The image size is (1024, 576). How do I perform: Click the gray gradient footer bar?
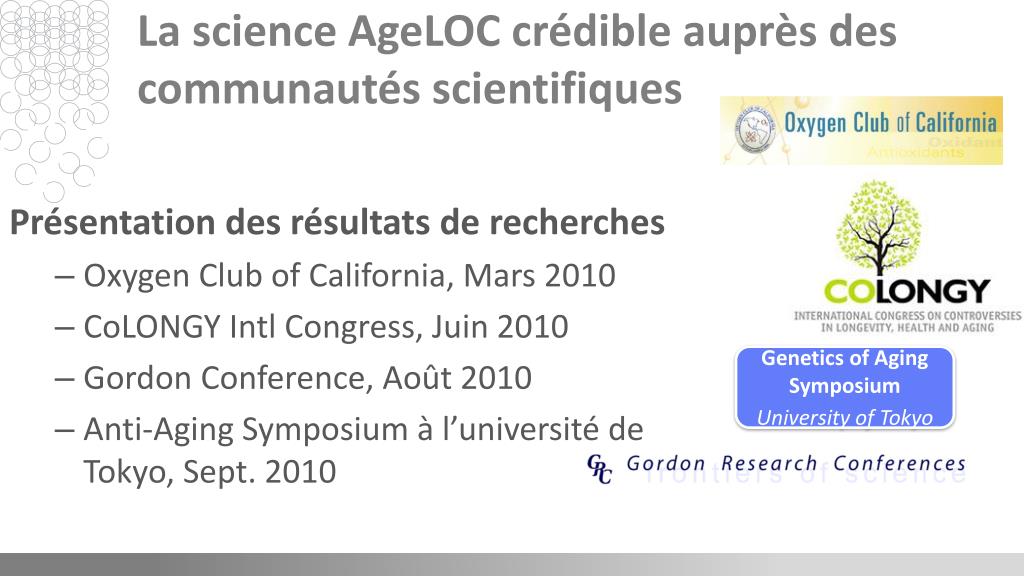pos(512,564)
